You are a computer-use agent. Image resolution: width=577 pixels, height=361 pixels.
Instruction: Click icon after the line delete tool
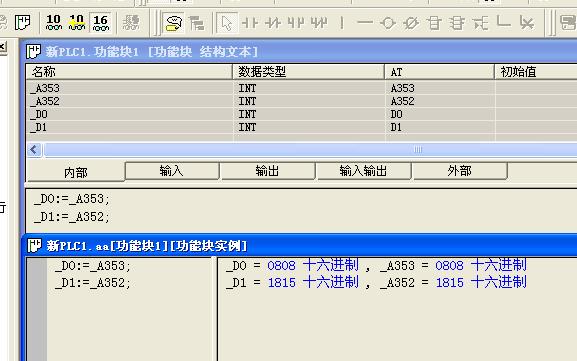point(568,23)
